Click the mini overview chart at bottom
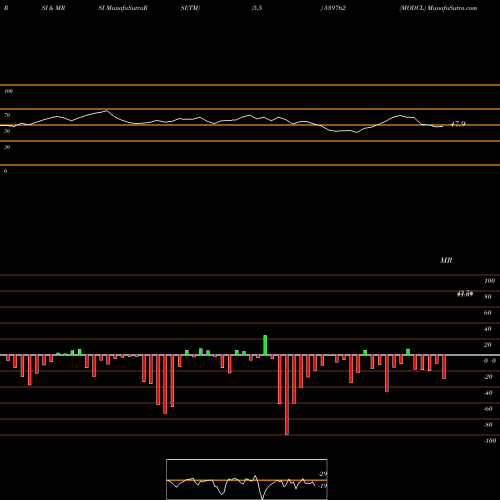This screenshot has height=500, width=500. [x=247, y=479]
